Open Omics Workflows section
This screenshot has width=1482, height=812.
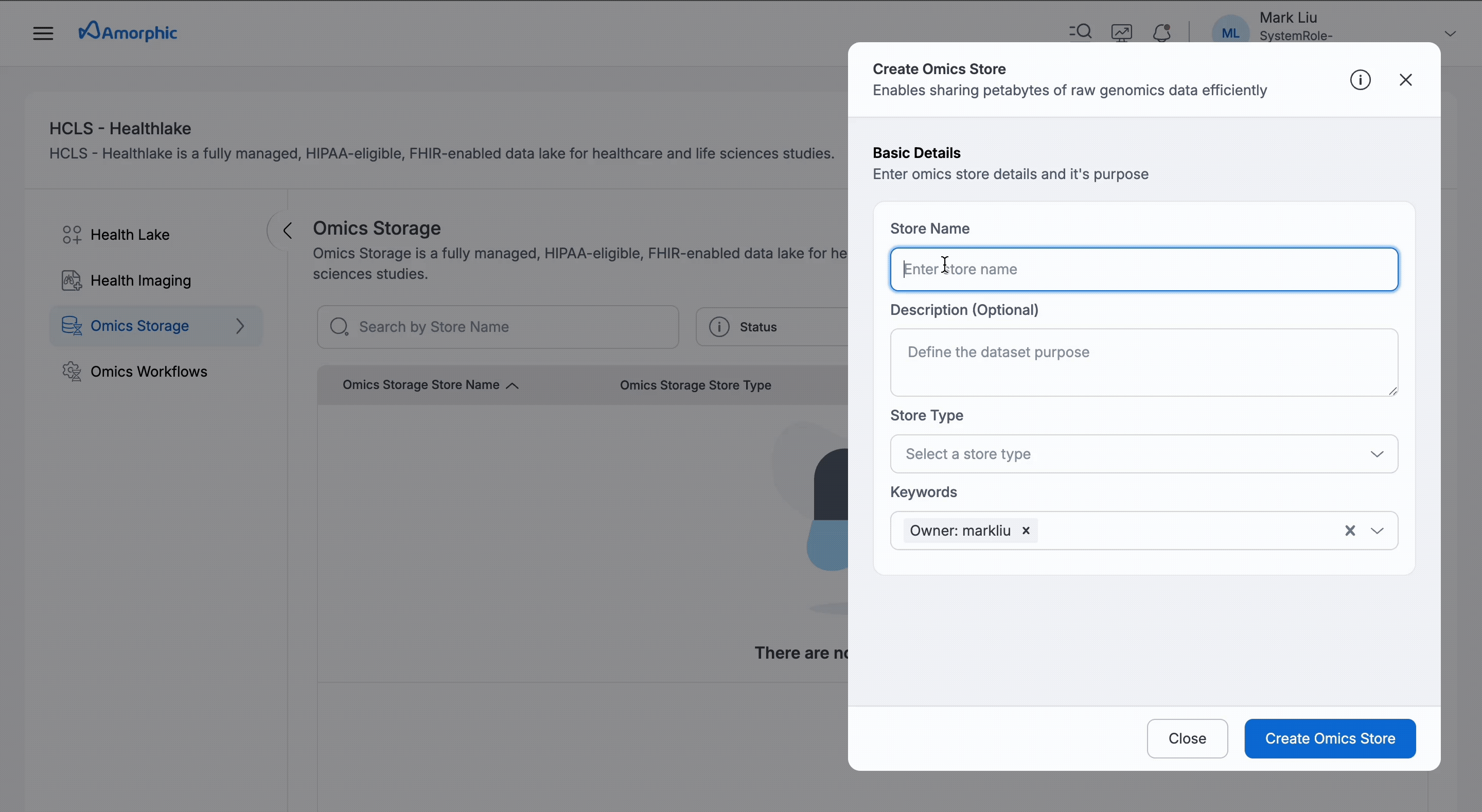click(148, 372)
